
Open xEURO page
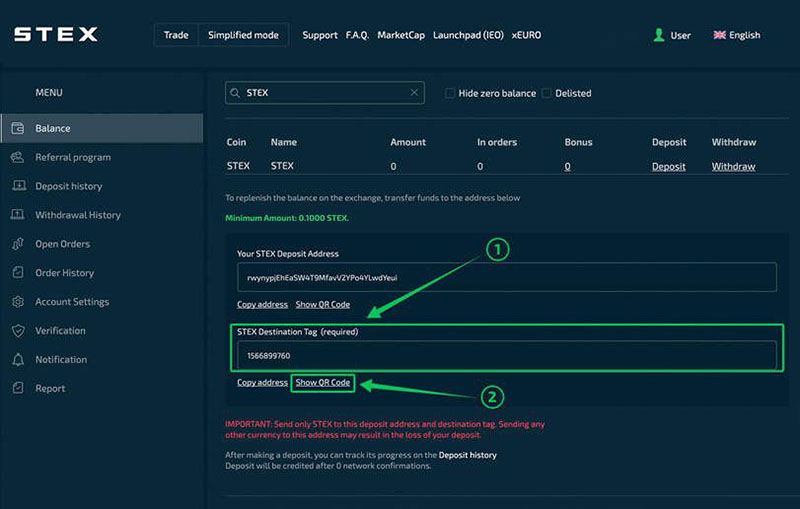527,35
